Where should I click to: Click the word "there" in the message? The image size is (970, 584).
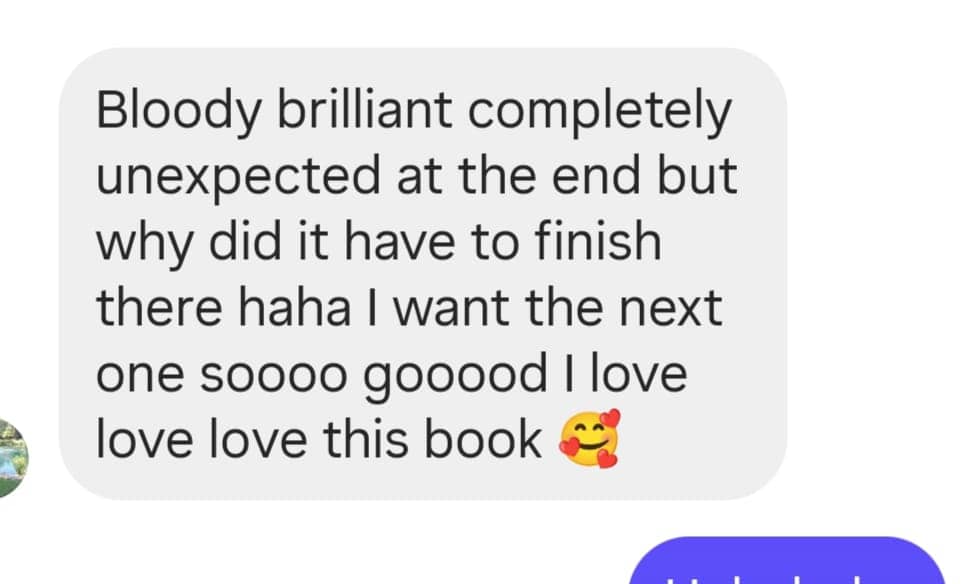pyautogui.click(x=160, y=307)
